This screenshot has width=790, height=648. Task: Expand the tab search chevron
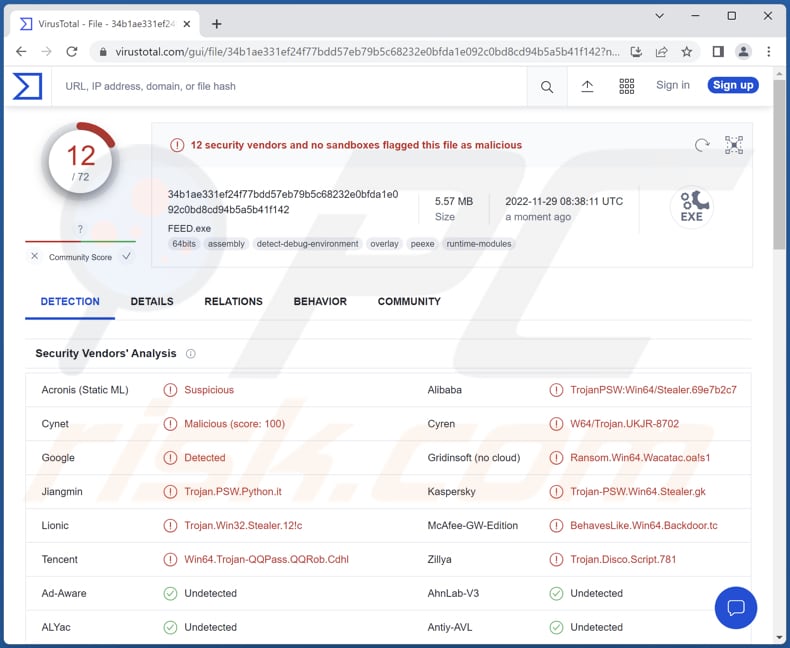click(659, 16)
